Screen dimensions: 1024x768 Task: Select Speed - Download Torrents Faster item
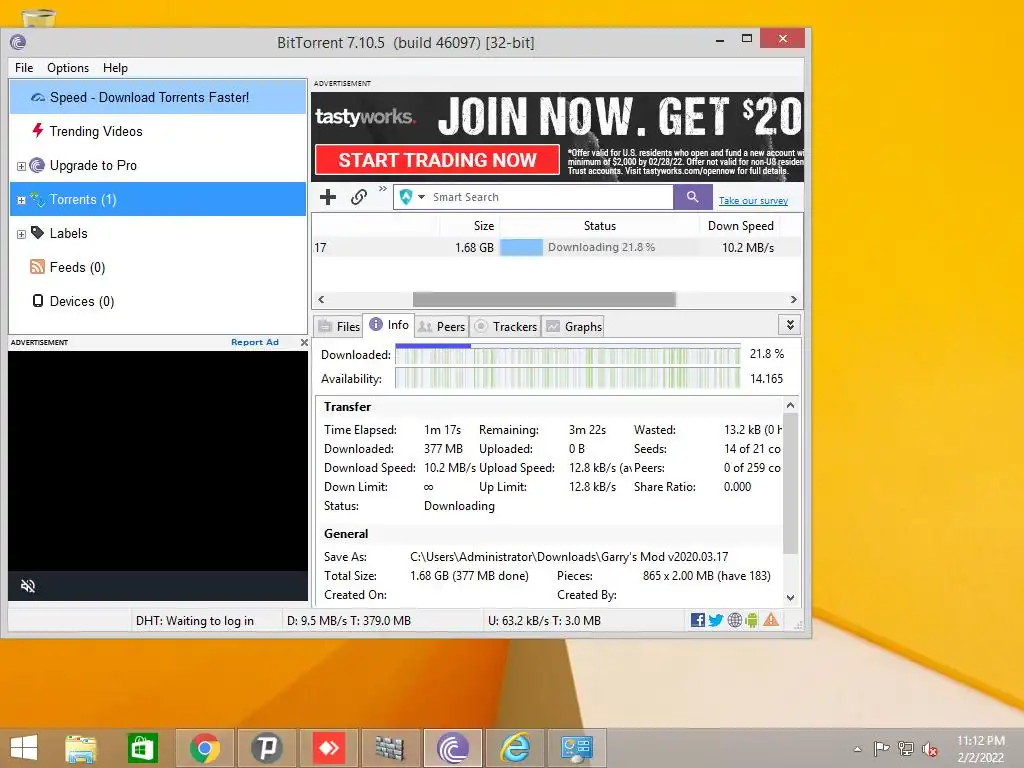coord(158,97)
